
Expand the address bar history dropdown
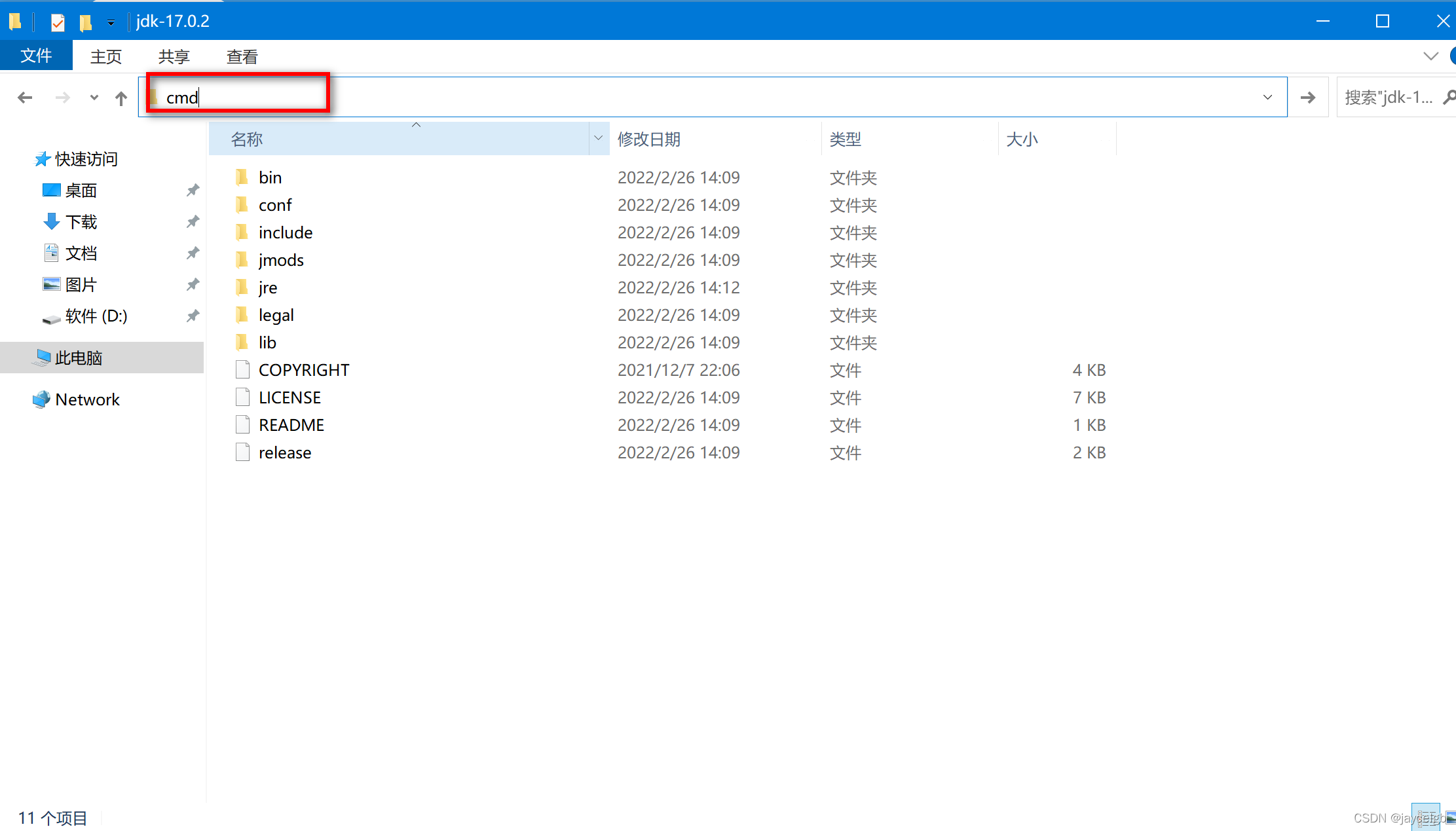pos(1267,98)
